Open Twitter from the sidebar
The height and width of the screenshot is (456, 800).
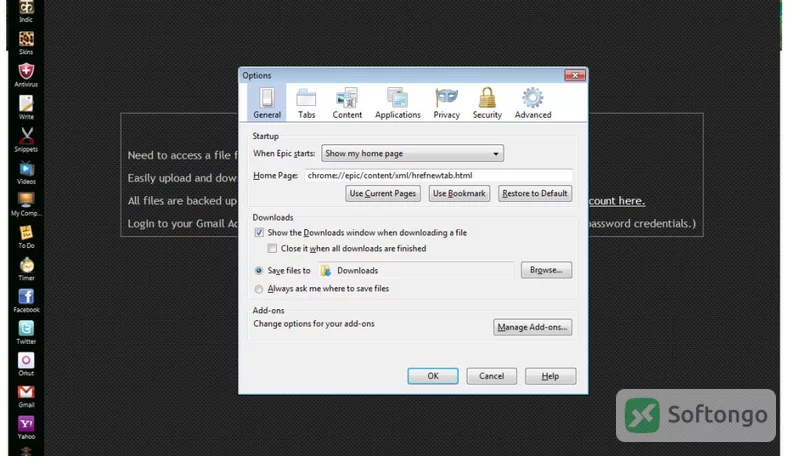click(x=26, y=333)
